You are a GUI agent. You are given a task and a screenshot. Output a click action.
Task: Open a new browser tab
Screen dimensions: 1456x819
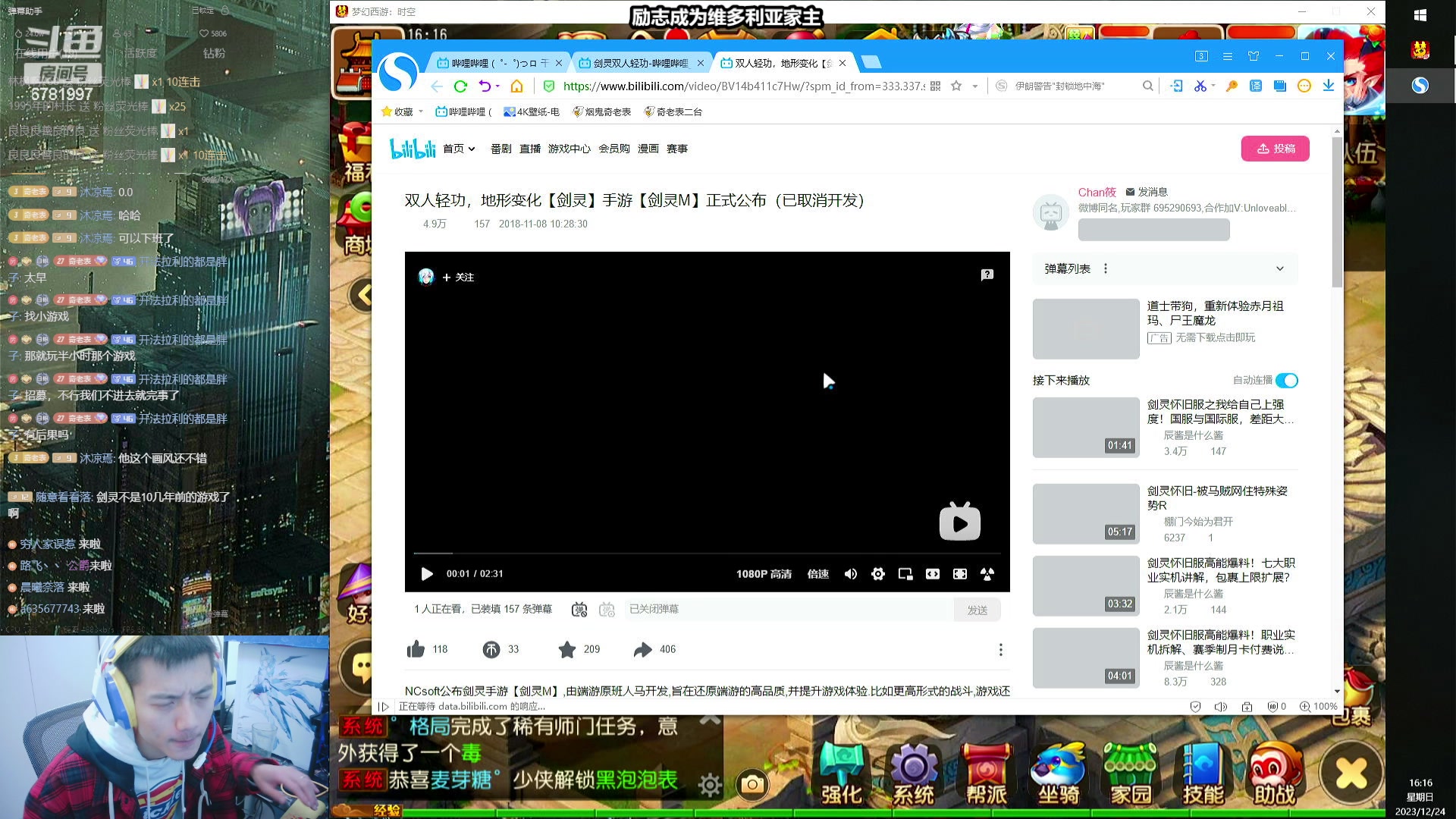click(x=872, y=62)
